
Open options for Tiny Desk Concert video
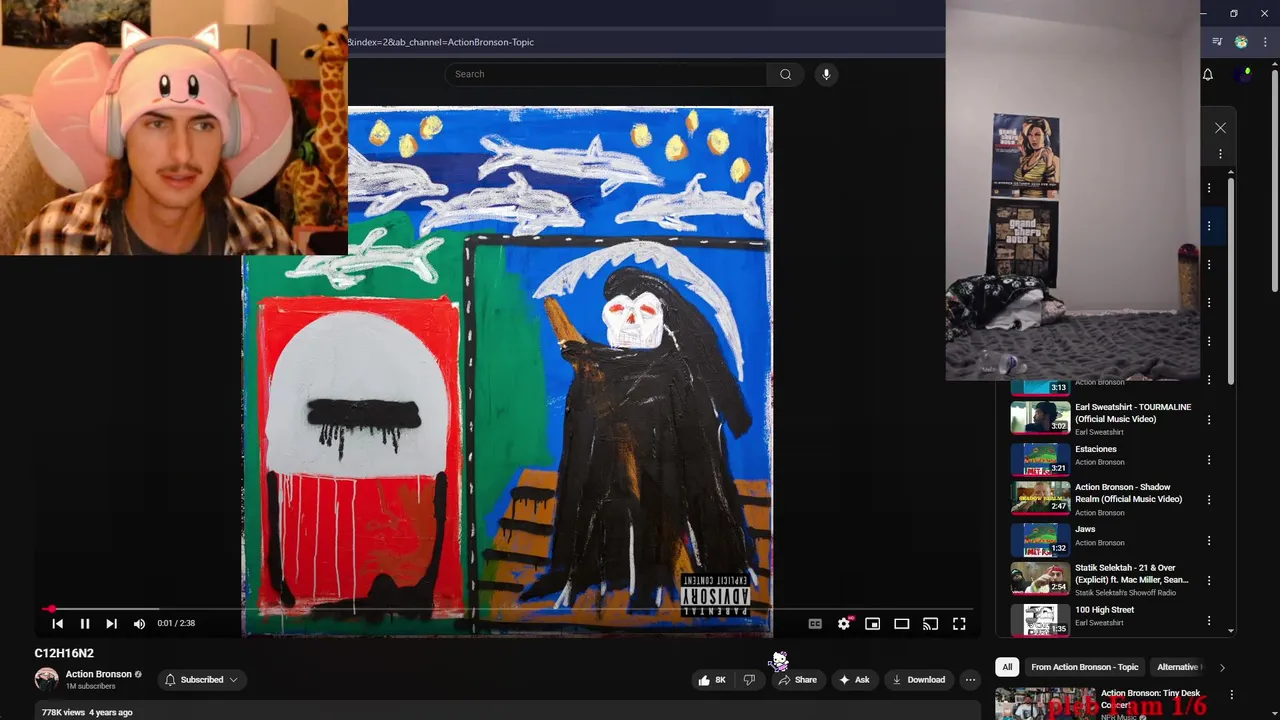pos(1231,694)
